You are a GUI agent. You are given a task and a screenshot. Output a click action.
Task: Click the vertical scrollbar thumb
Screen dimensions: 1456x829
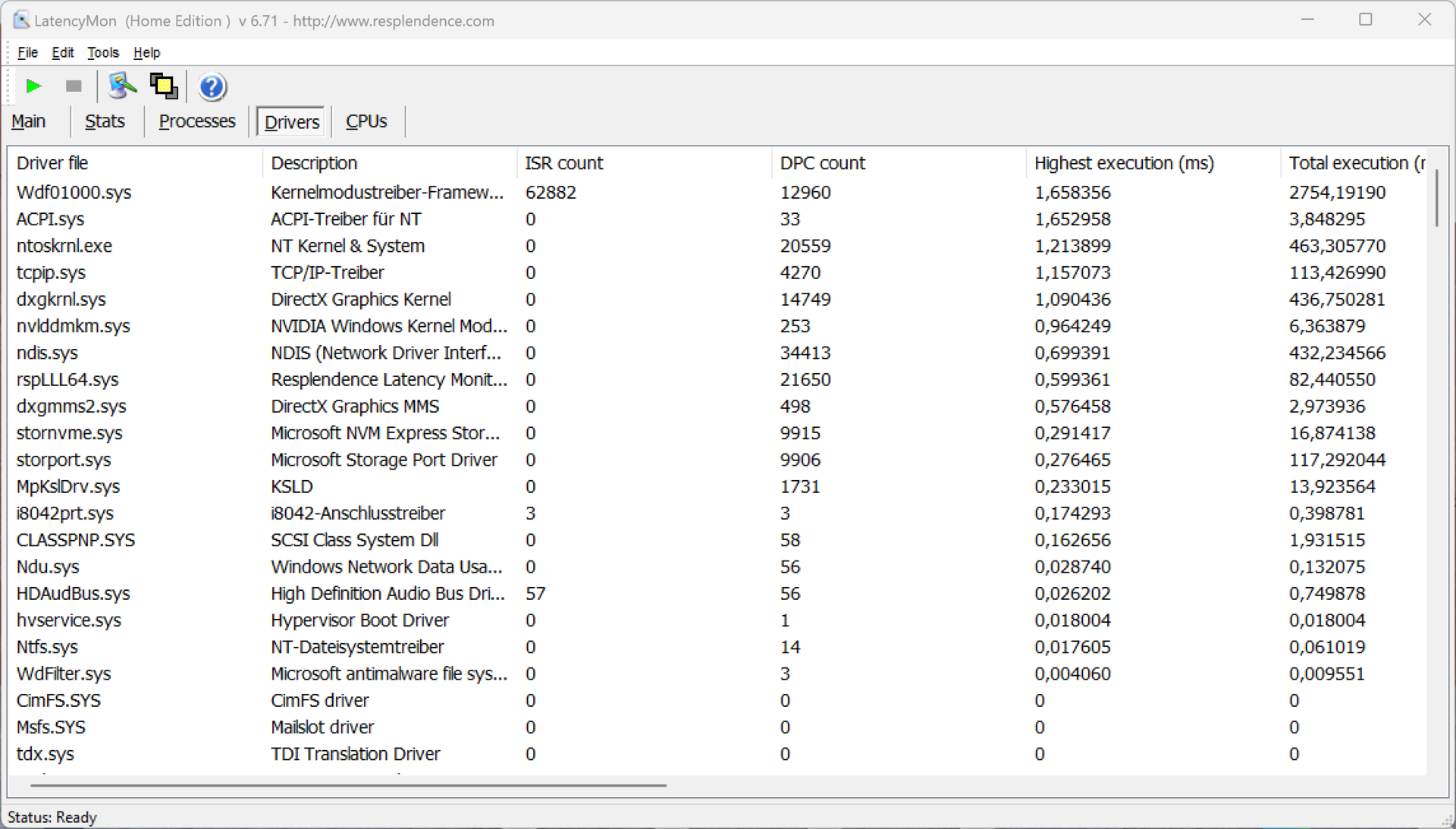tap(1436, 197)
